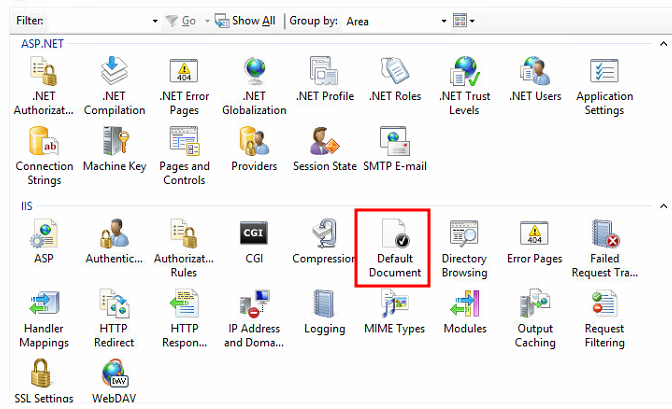This screenshot has height=409, width=672.
Task: Select the IIS group header label
Action: point(27,206)
